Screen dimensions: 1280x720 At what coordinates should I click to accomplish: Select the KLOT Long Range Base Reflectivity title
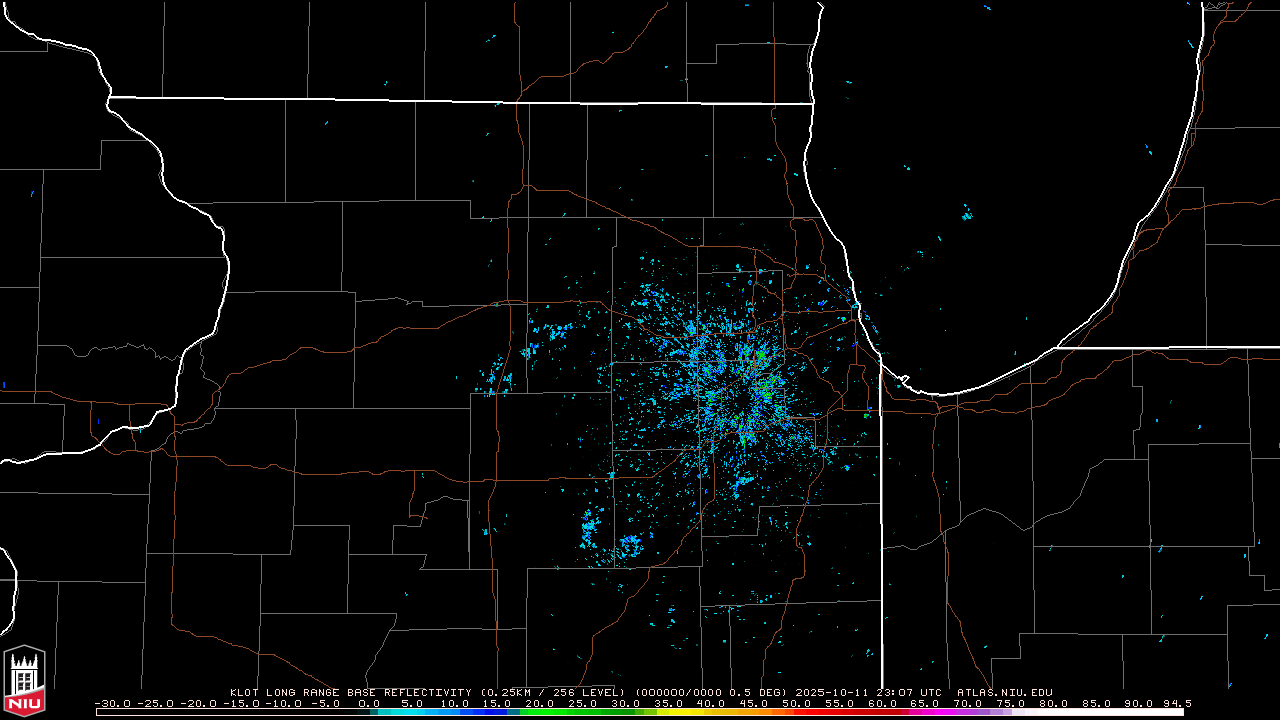point(351,692)
